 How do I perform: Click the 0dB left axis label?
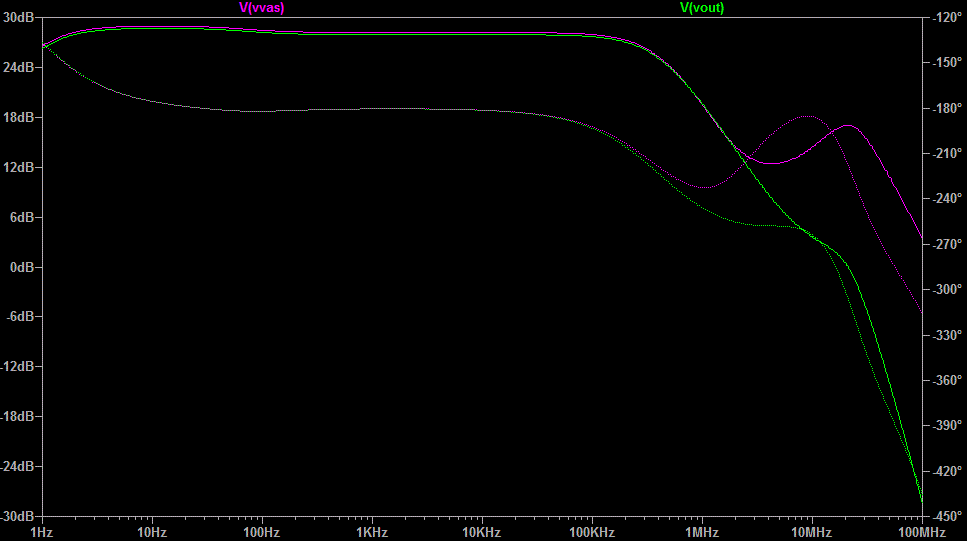click(x=22, y=267)
